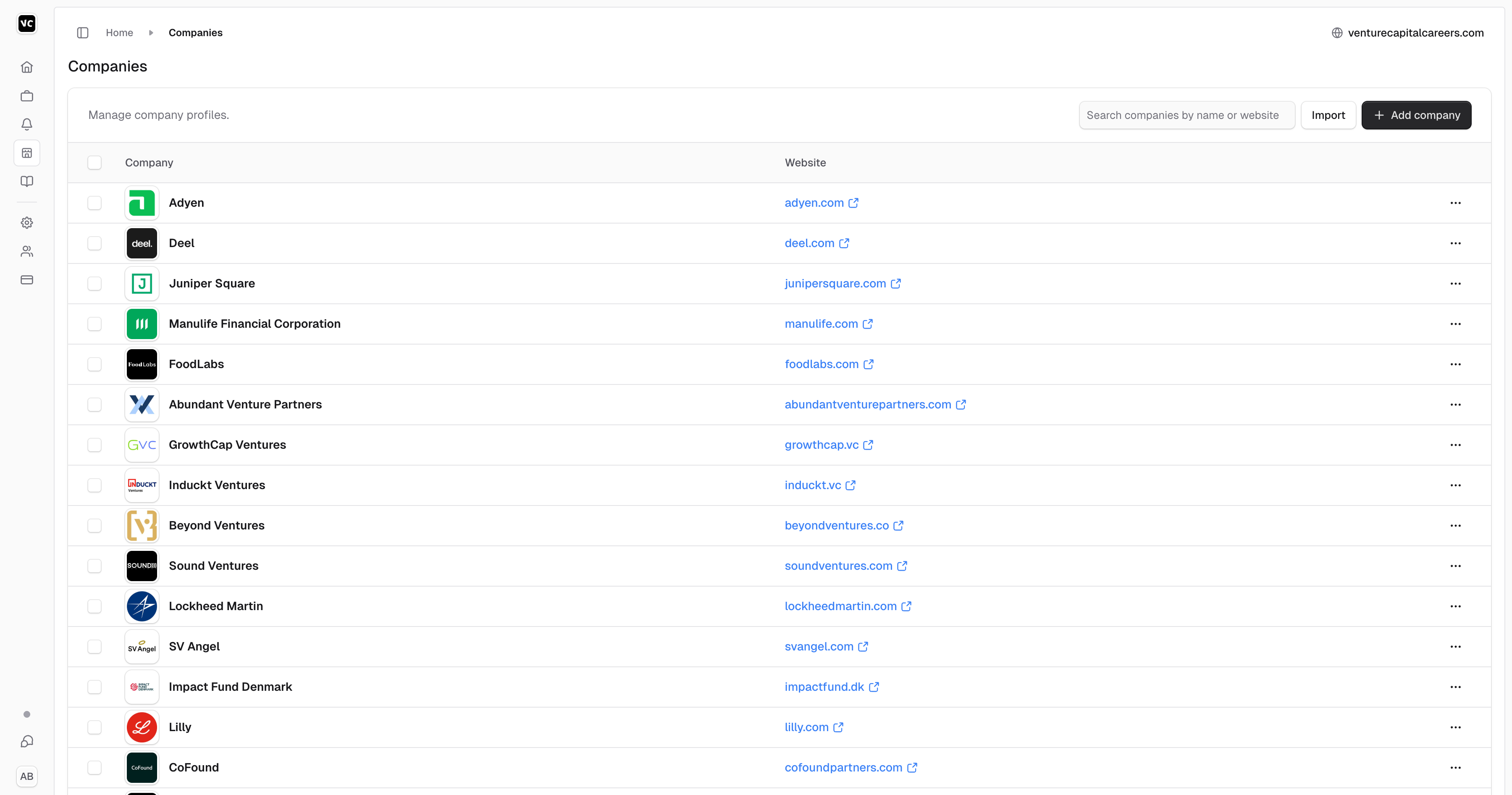Open the three-dot menu for Deel
1512x795 pixels.
tap(1455, 244)
